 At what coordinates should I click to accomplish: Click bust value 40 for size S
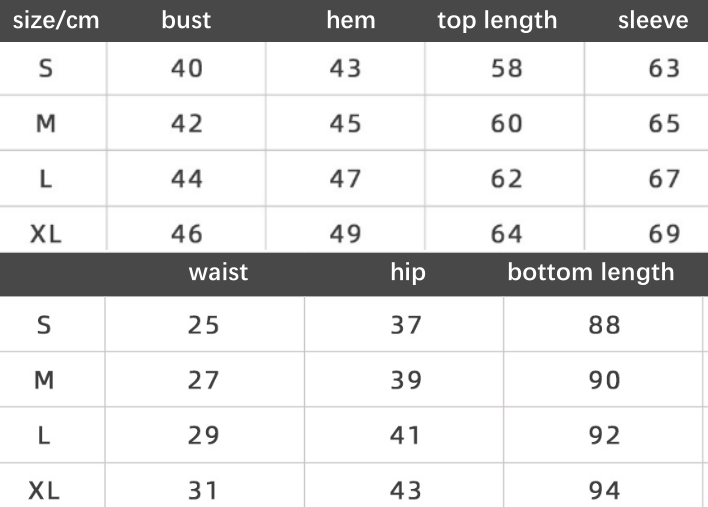186,69
